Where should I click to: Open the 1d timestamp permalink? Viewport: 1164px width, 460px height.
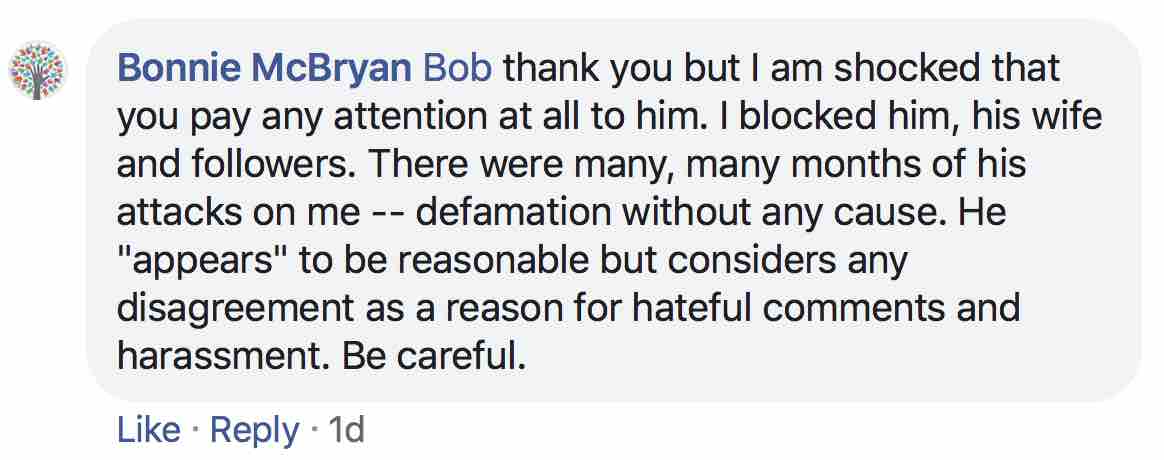click(346, 430)
